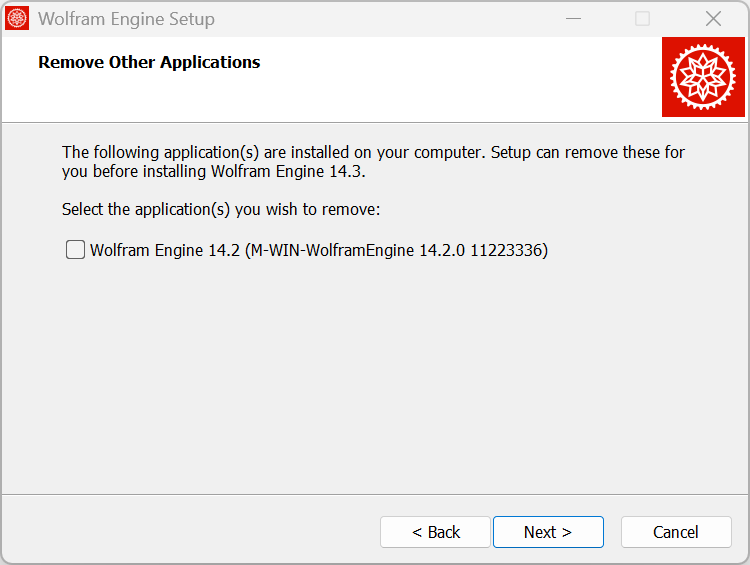Click the 'Select the application(s)' prompt text
The image size is (750, 565).
coord(221,210)
